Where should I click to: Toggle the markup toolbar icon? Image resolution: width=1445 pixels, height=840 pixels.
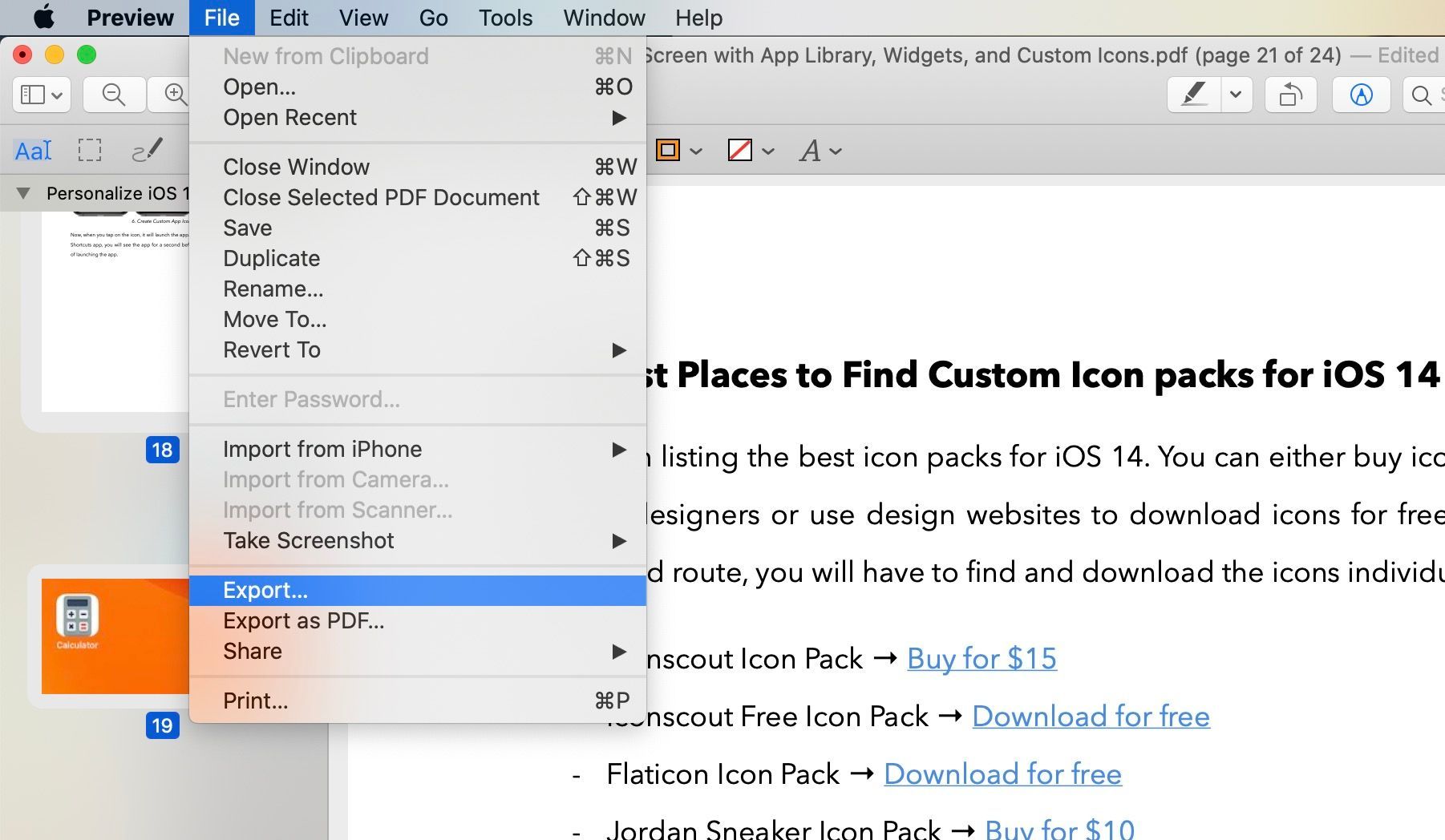(x=1361, y=95)
